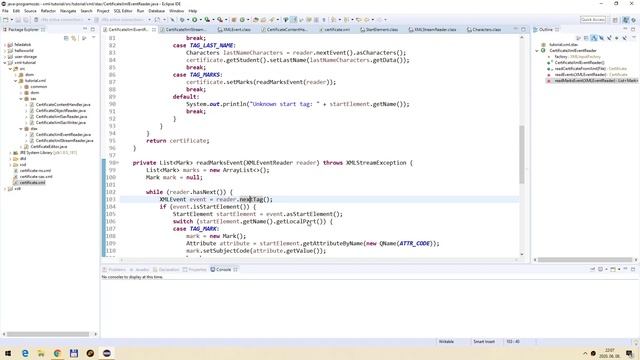The width and height of the screenshot is (640, 360).
Task: Switch to the certificate.xml editor tab
Action: (x=334, y=30)
